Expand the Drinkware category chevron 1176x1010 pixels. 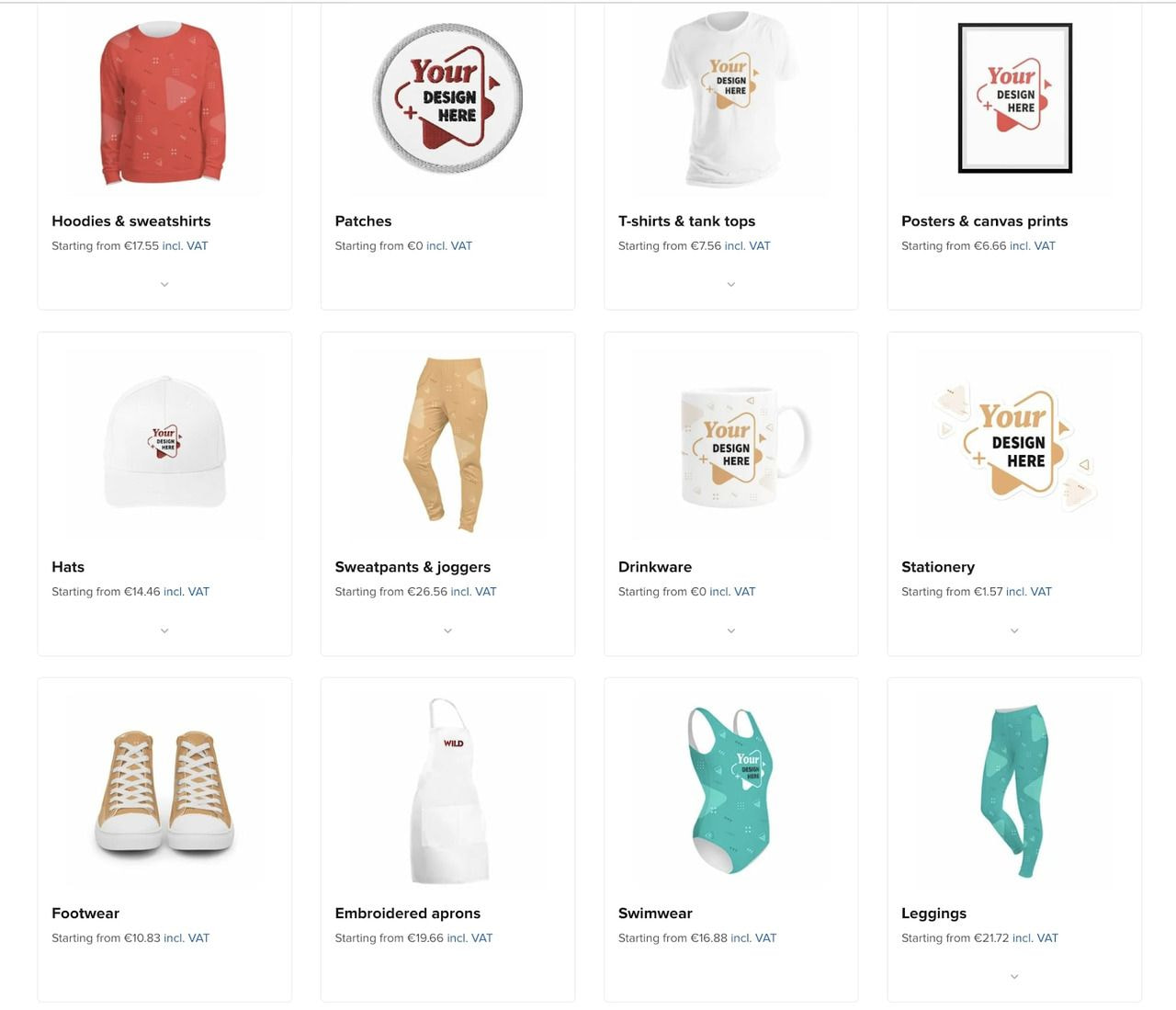[731, 631]
